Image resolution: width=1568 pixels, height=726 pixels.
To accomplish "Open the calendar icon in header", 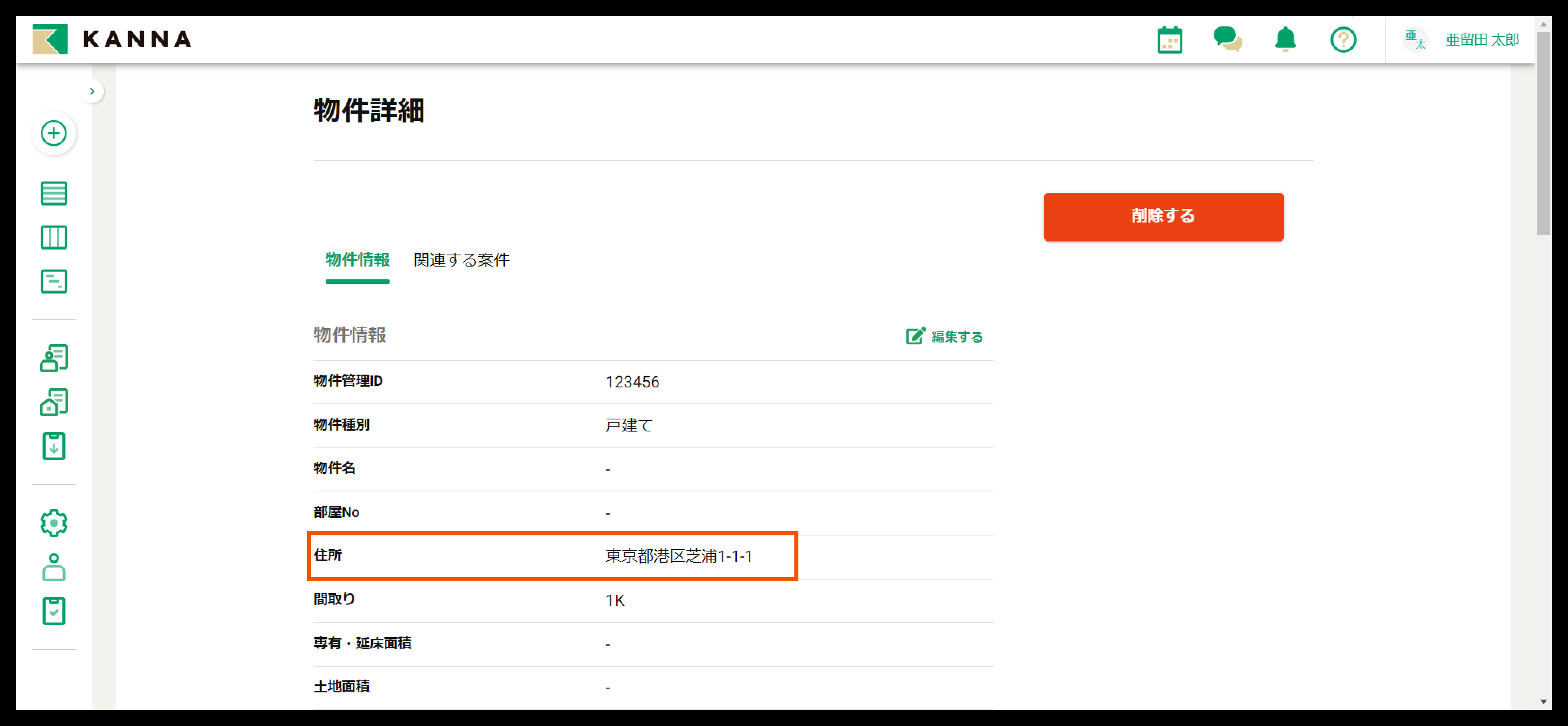I will pos(1169,40).
